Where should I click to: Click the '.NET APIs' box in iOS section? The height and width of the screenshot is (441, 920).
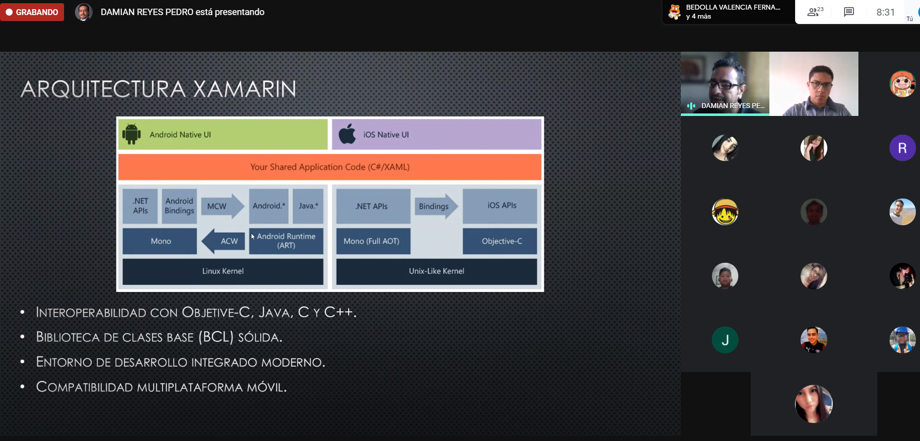click(x=373, y=206)
